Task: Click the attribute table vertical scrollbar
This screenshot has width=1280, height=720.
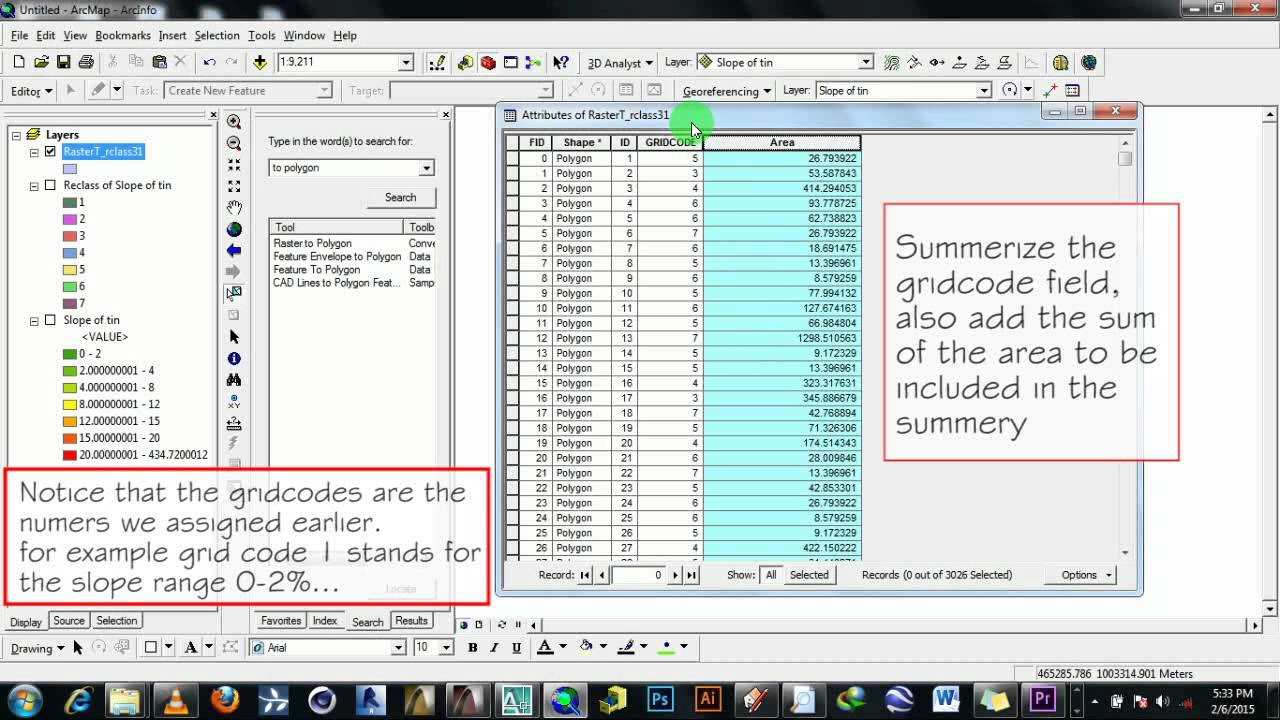Action: coord(1125,346)
